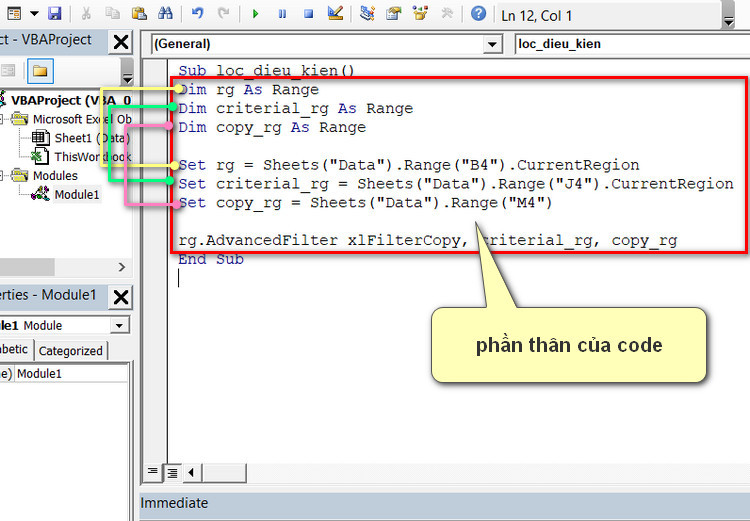750x521 pixels.
Task: Click the line 'Dim criterial_rg As Range'
Action: 296,109
